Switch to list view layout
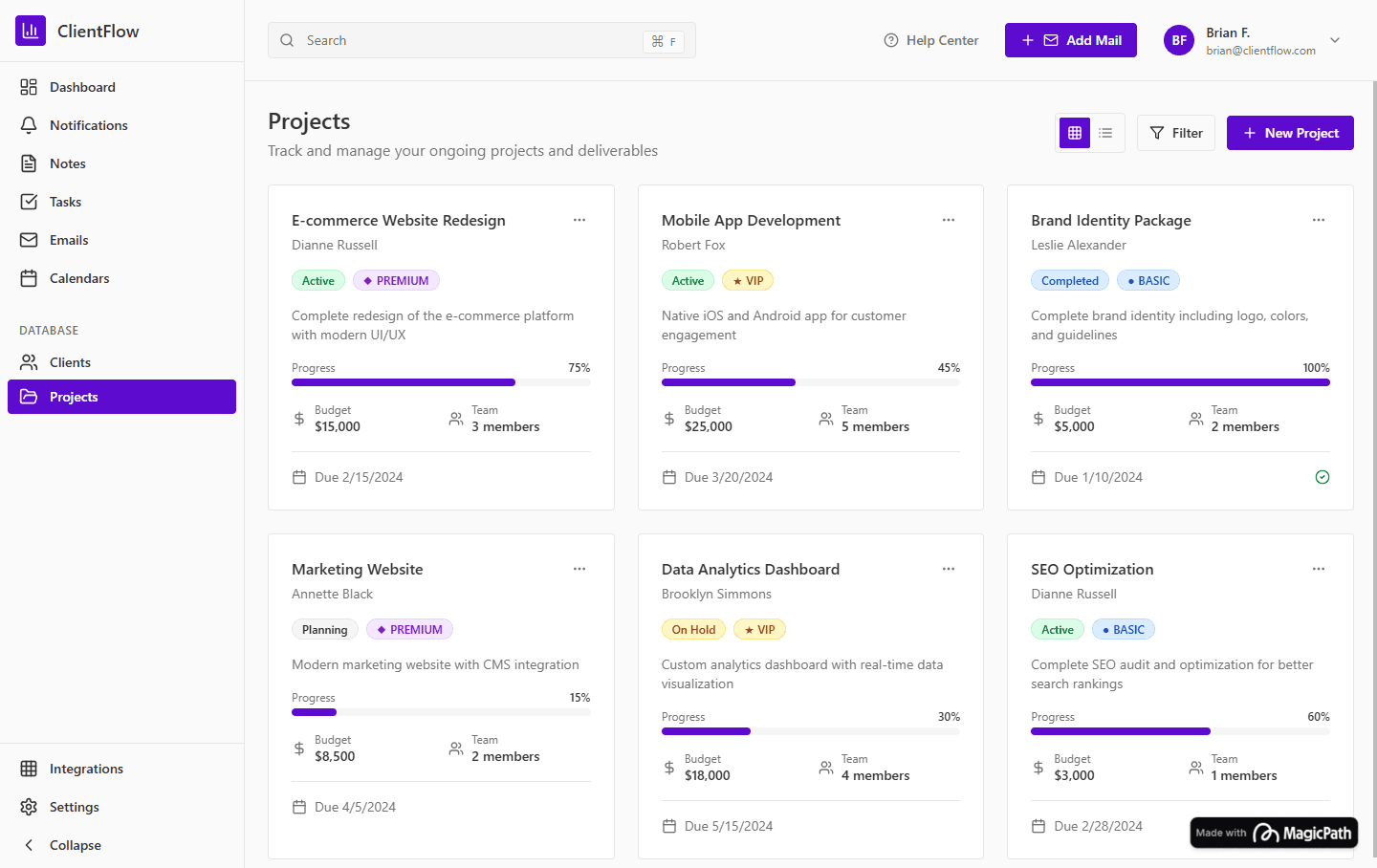Image resolution: width=1377 pixels, height=868 pixels. pyautogui.click(x=1105, y=133)
